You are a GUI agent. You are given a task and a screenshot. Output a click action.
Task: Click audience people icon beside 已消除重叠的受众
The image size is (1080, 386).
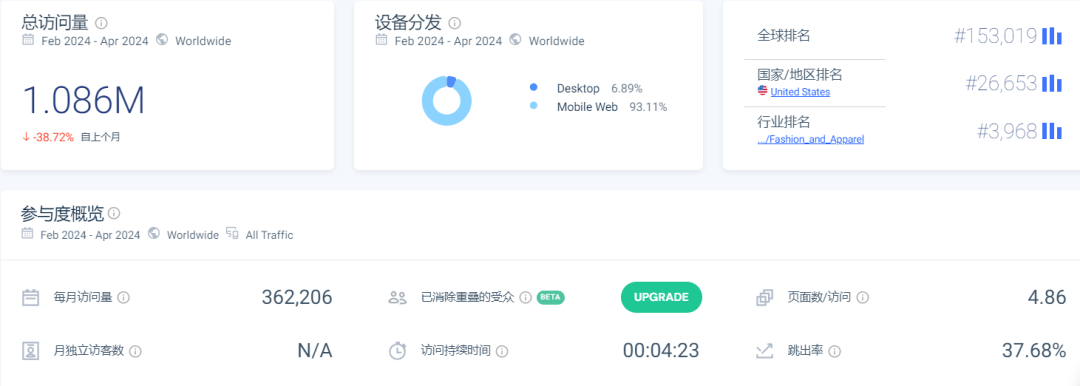coord(397,298)
